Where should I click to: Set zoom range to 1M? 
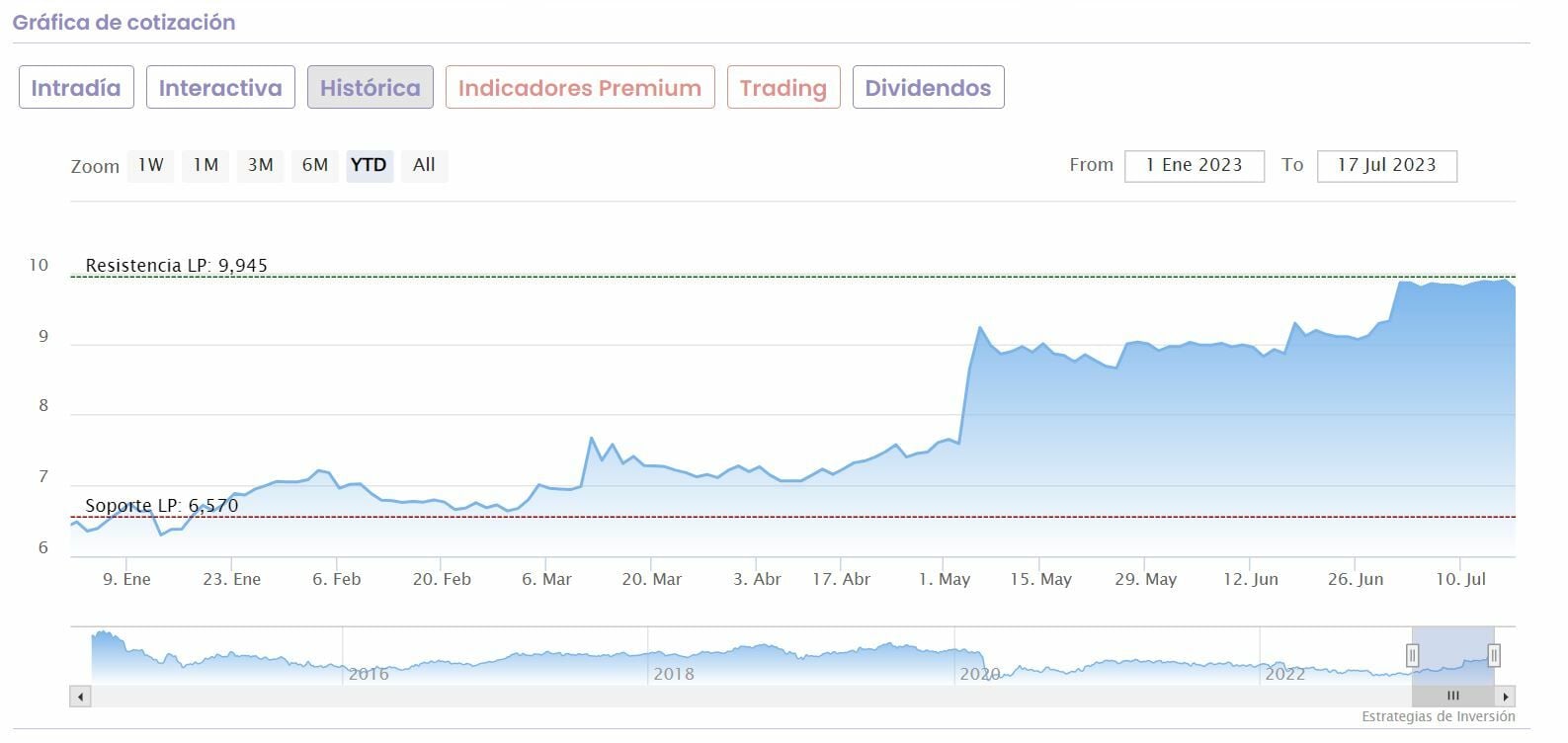coord(206,165)
